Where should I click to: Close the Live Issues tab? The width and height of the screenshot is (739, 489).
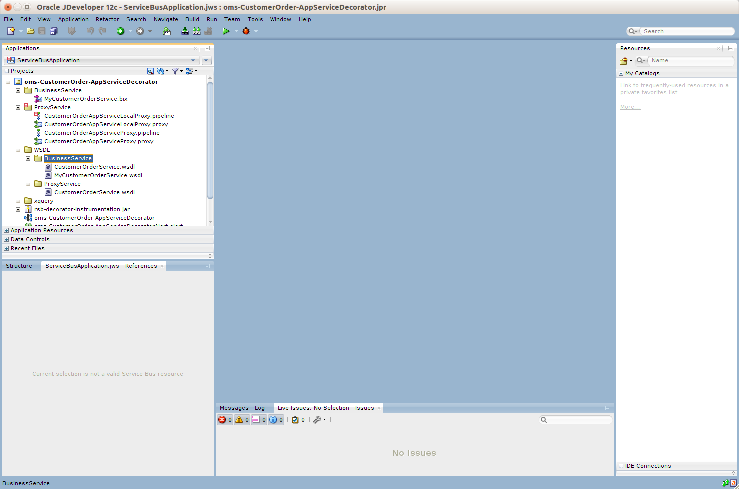pos(378,408)
